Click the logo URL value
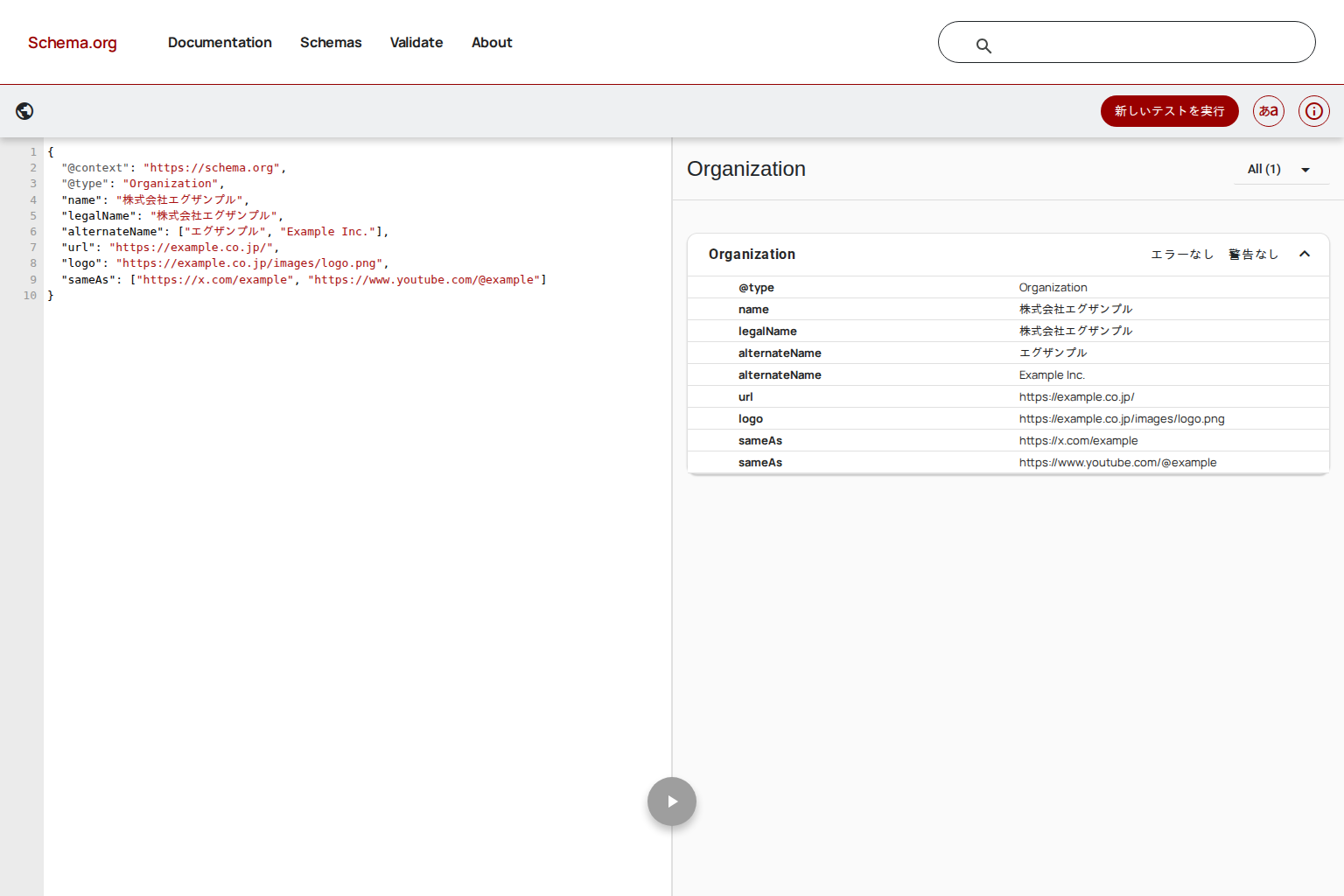 pyautogui.click(x=1122, y=418)
